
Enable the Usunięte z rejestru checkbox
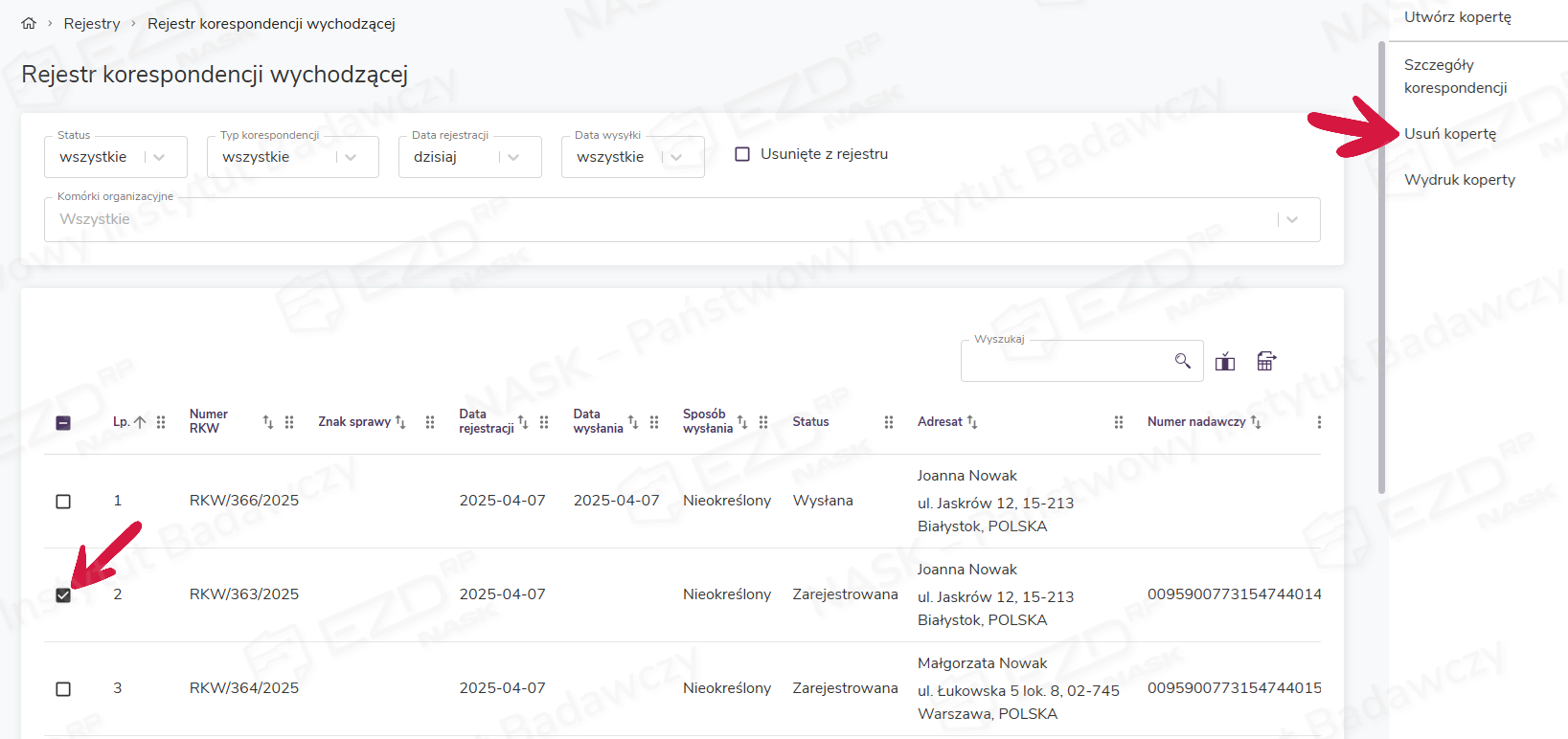pyautogui.click(x=742, y=154)
